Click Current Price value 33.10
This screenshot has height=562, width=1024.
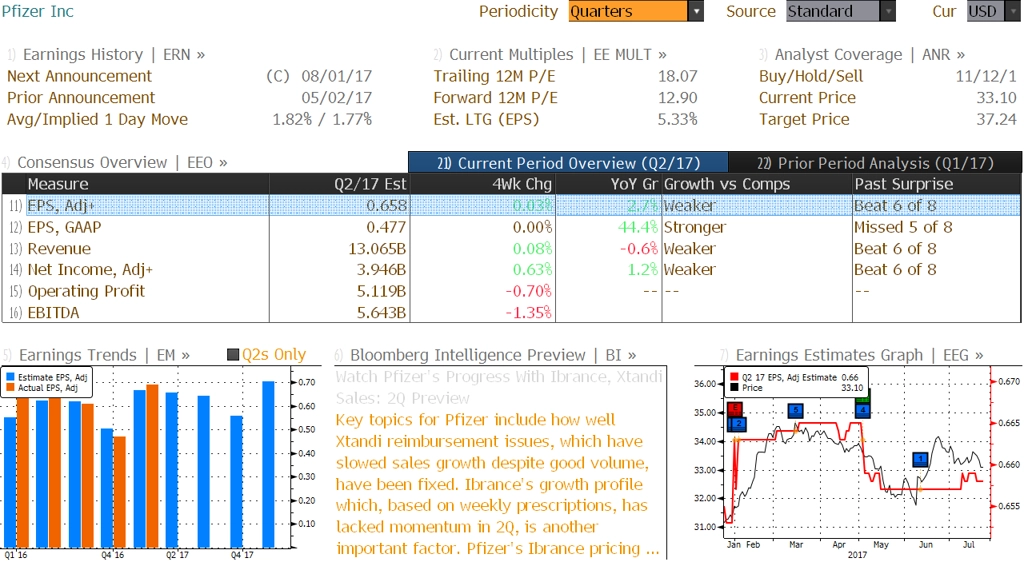tap(996, 98)
